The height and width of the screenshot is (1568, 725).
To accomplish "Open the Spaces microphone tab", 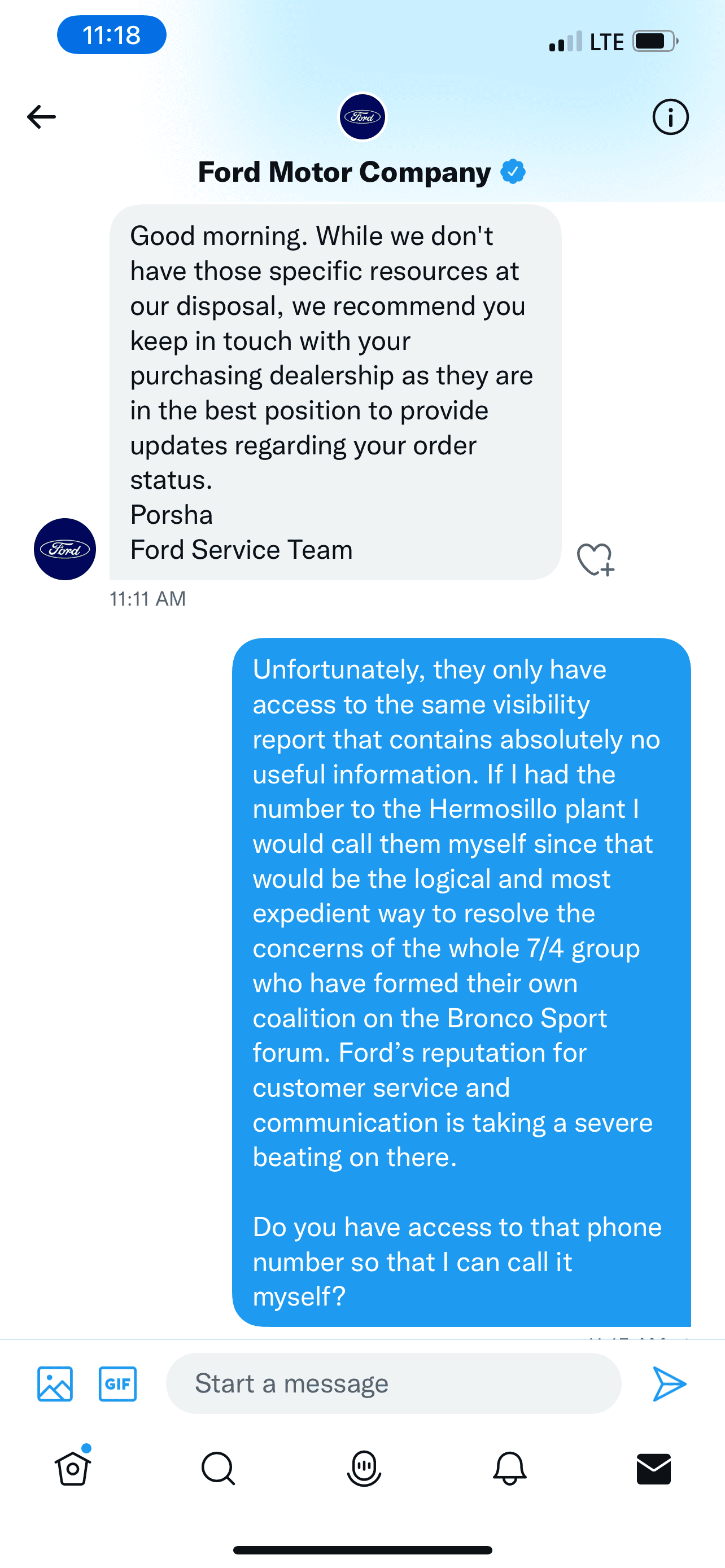I will pos(364,1469).
